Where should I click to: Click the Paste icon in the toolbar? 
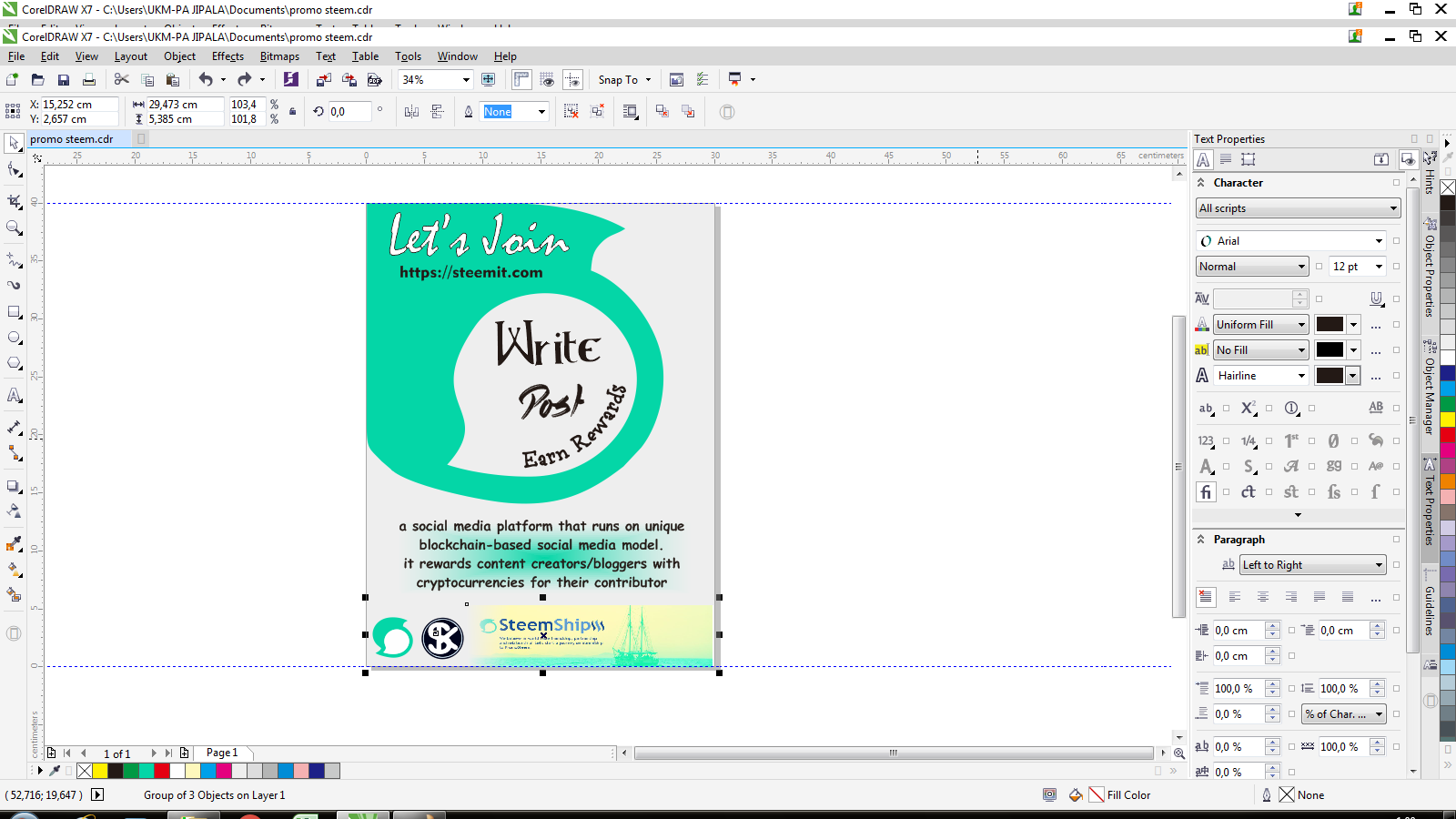173,80
